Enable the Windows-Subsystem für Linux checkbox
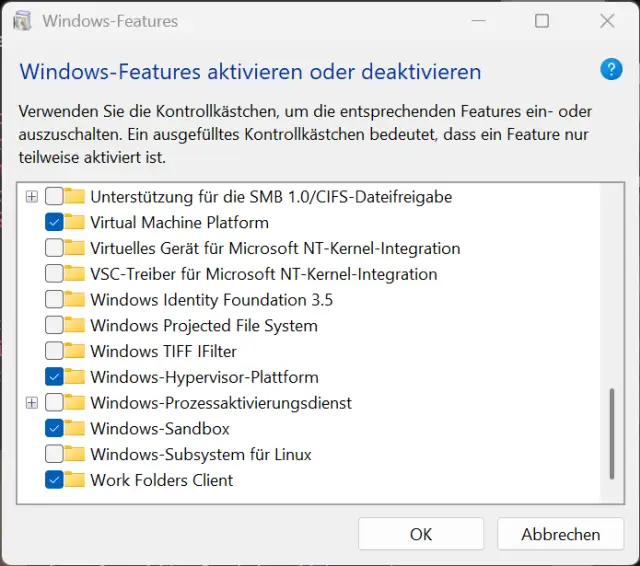 pos(54,455)
